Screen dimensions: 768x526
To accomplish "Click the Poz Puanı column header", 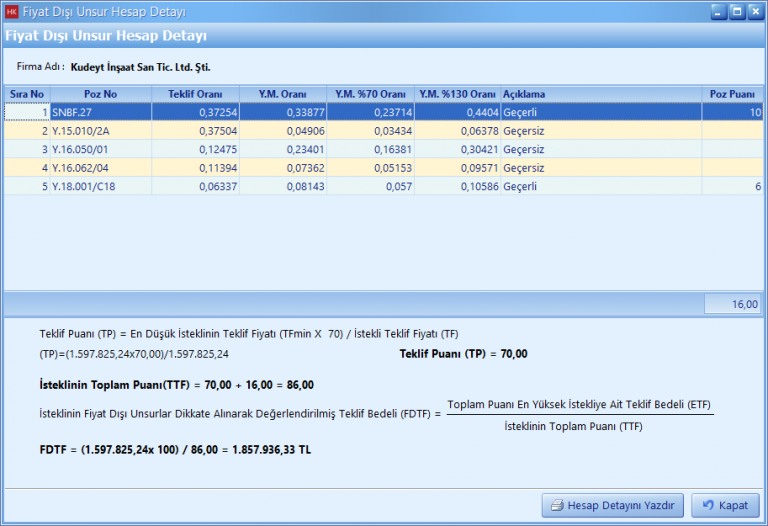I will coord(731,94).
